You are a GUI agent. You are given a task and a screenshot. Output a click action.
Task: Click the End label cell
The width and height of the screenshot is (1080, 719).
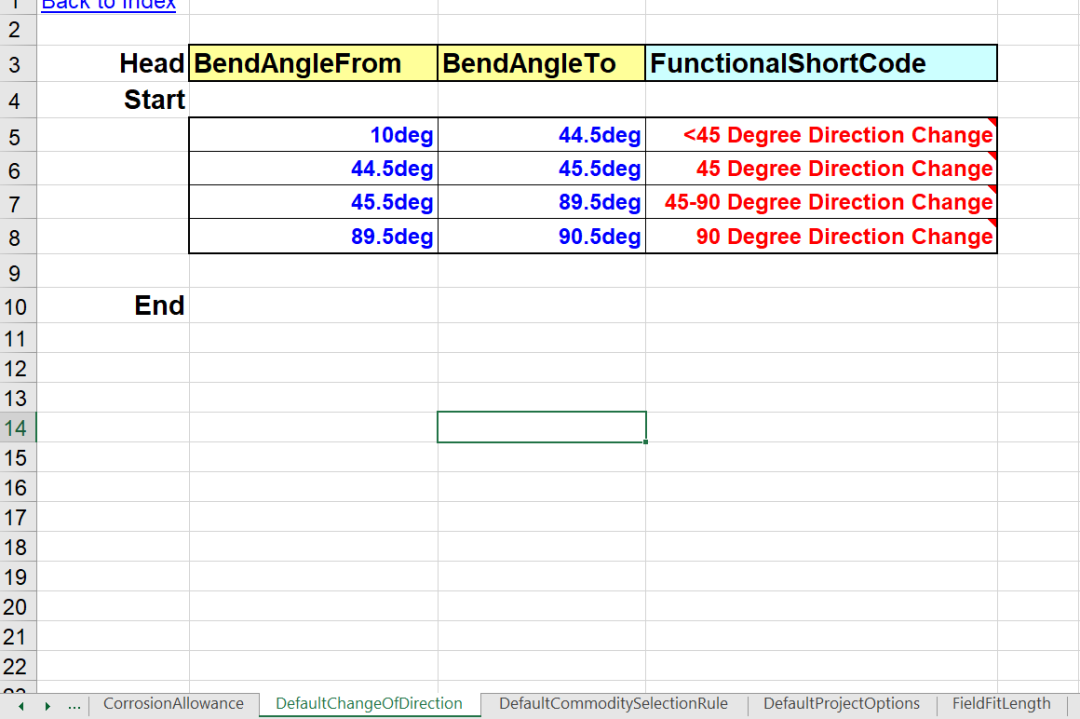click(113, 305)
